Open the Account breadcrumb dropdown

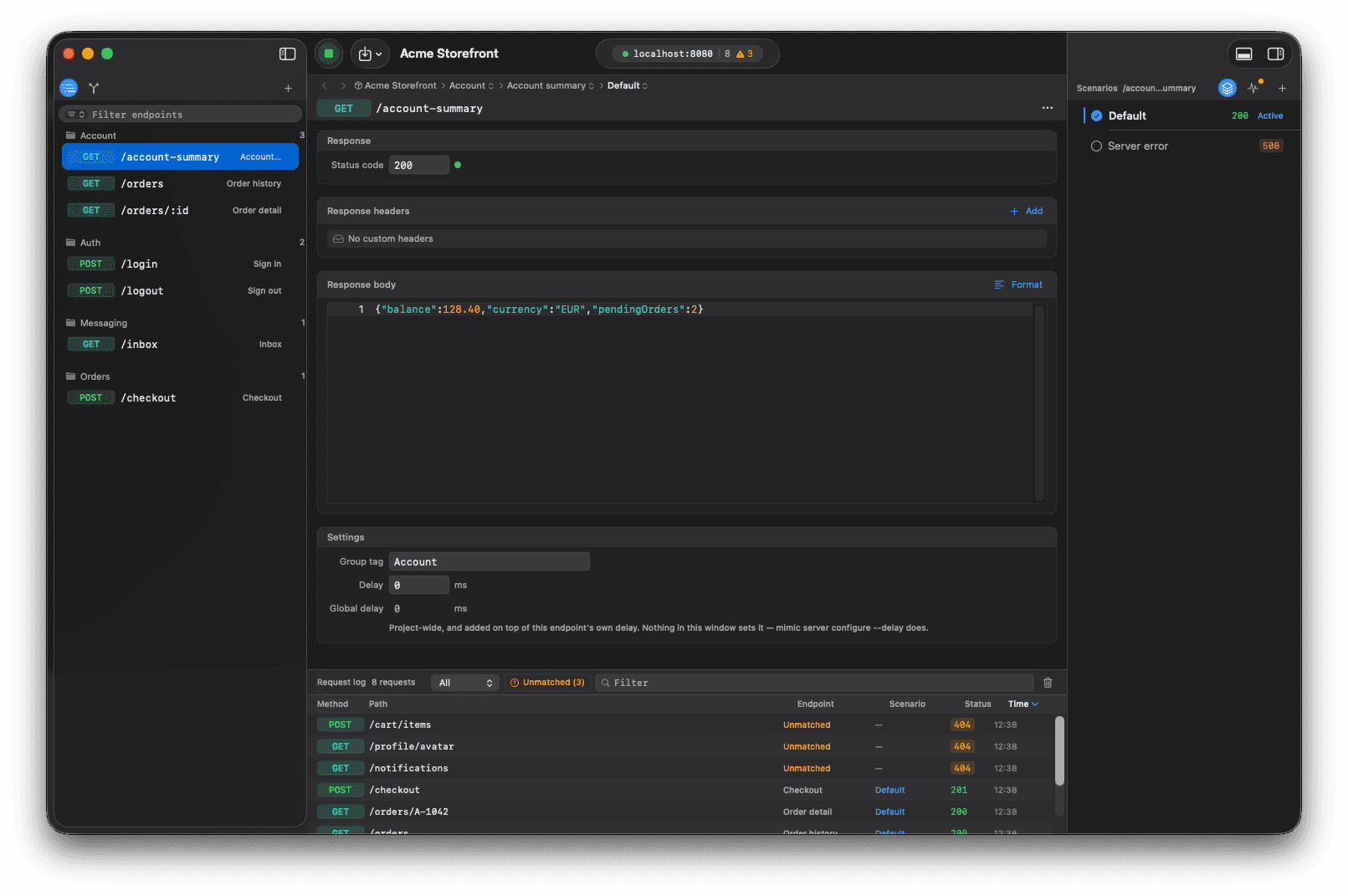coord(471,85)
